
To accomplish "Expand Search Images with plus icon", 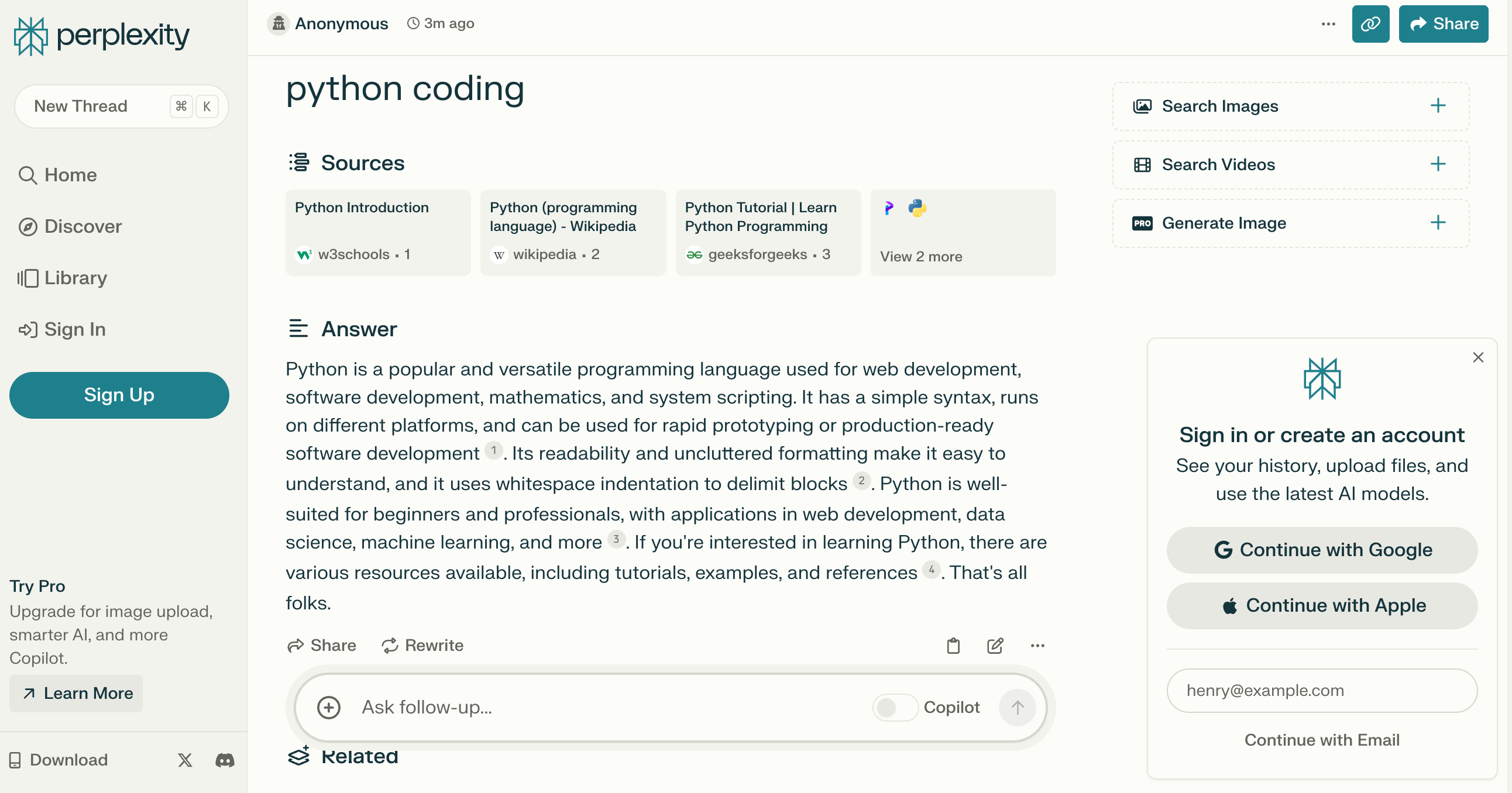I will (x=1438, y=106).
